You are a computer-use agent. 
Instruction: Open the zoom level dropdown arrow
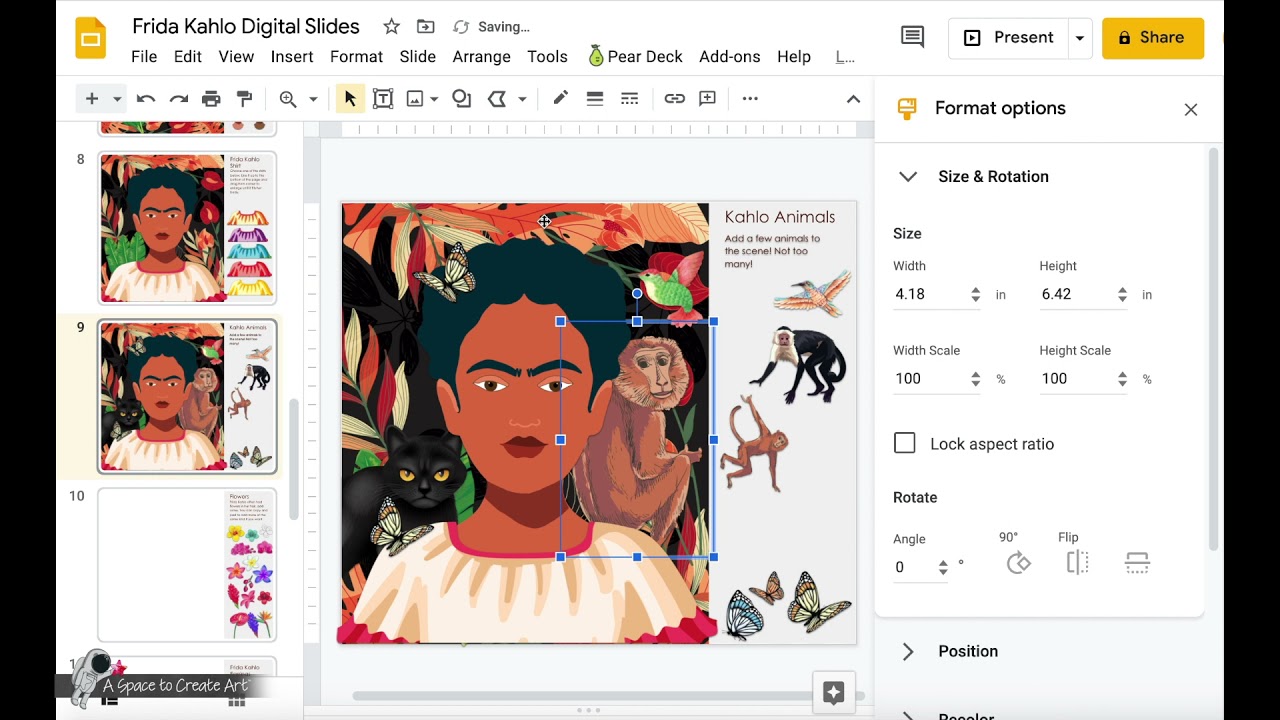pyautogui.click(x=313, y=99)
